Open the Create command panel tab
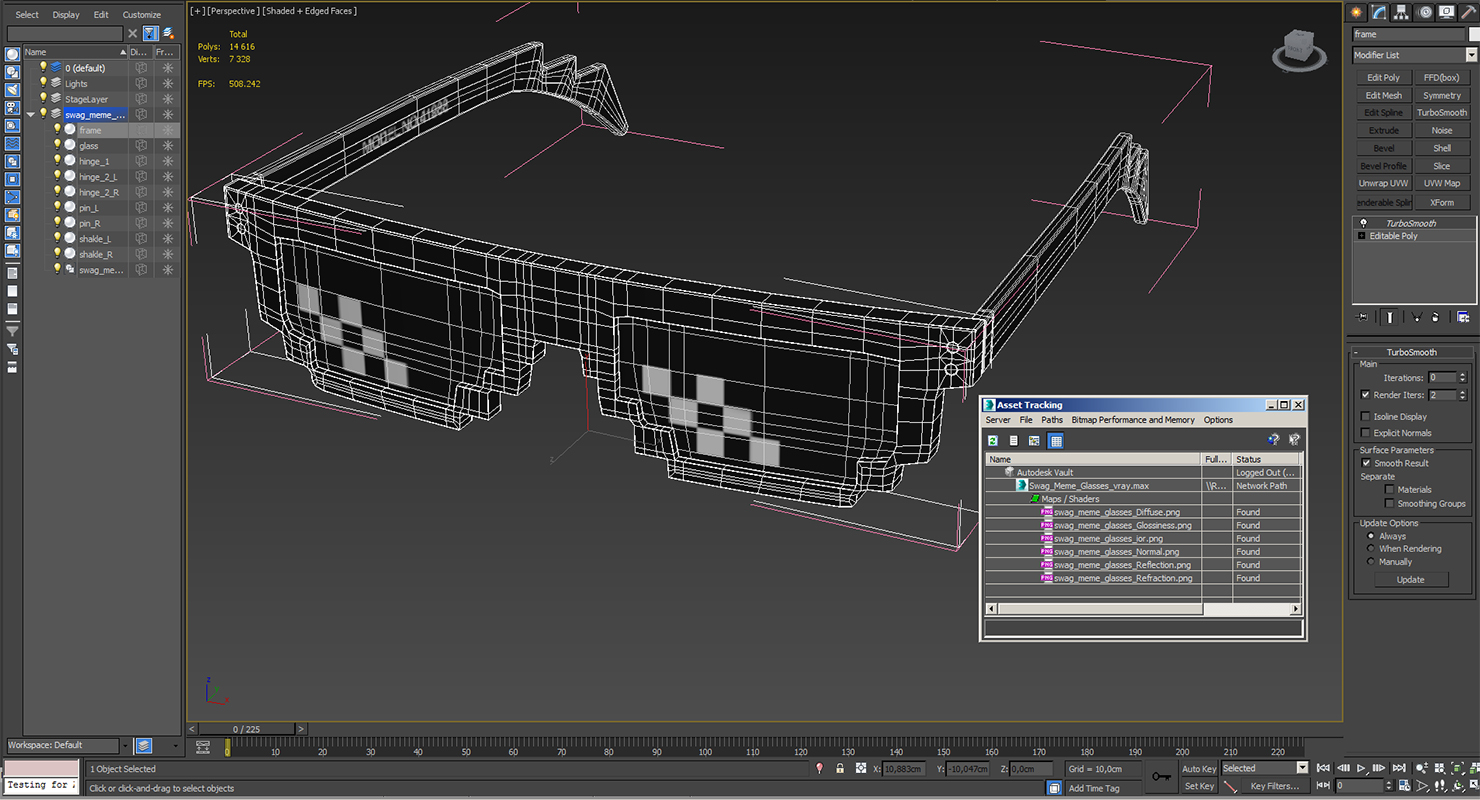 [1357, 12]
